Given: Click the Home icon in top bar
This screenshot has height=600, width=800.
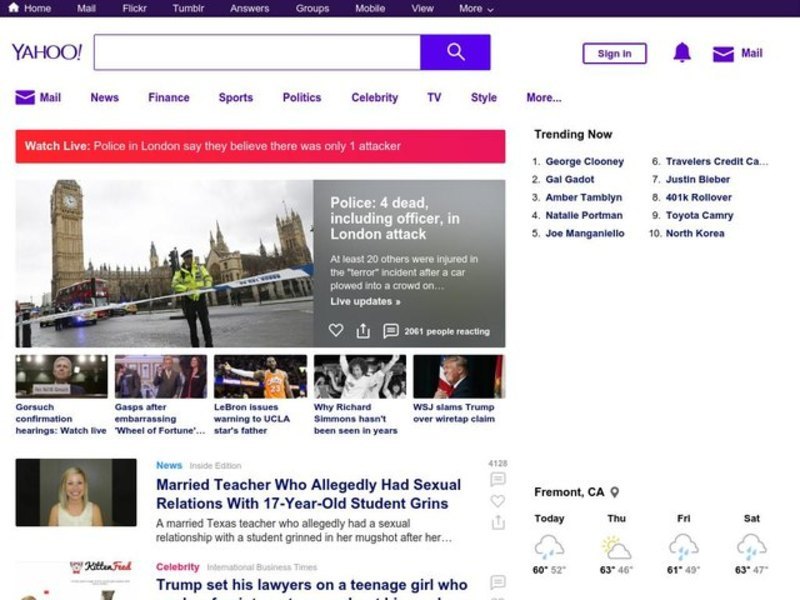Looking at the screenshot, I should 13,8.
